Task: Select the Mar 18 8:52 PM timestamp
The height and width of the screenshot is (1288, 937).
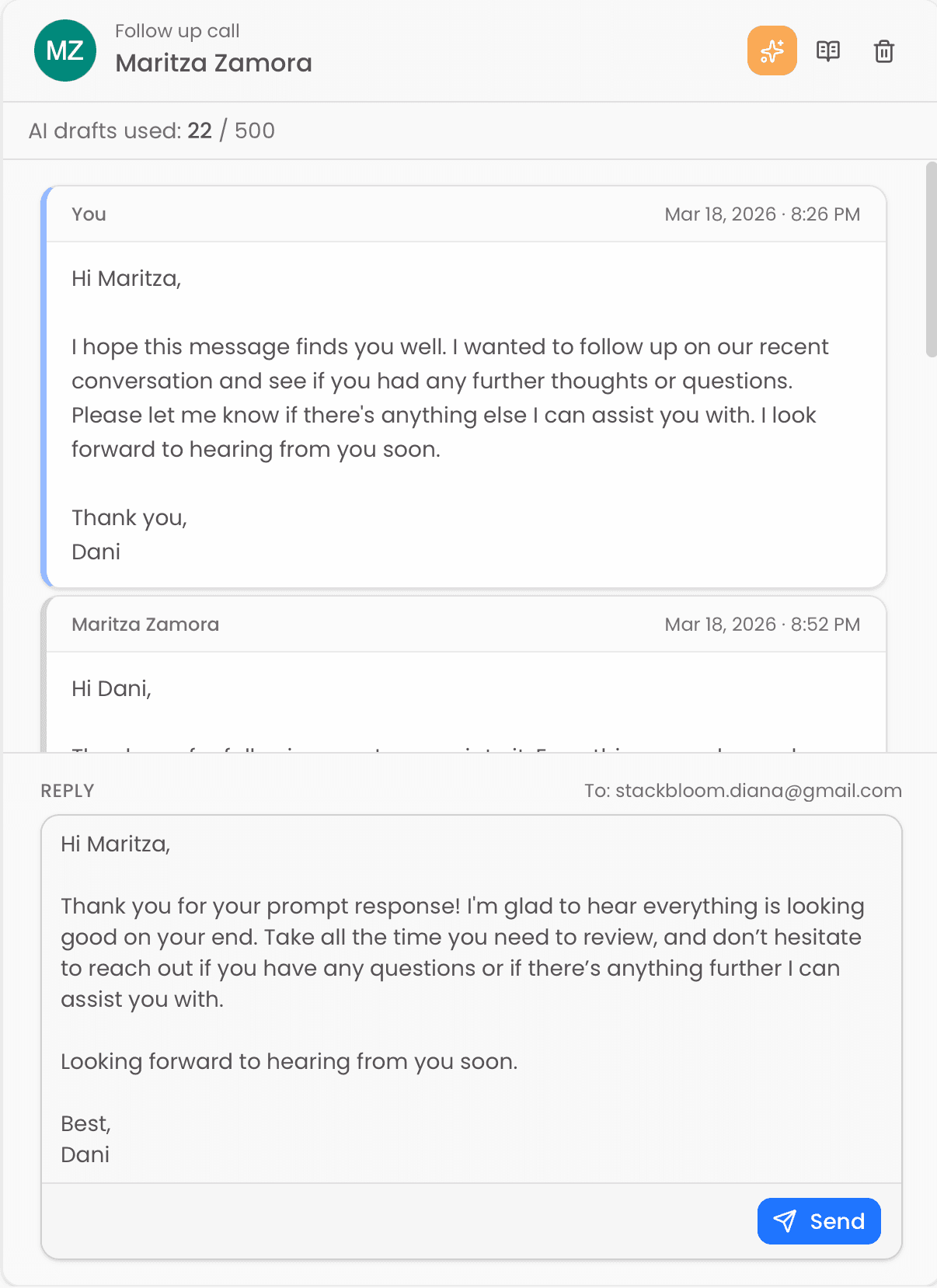Action: tap(762, 624)
